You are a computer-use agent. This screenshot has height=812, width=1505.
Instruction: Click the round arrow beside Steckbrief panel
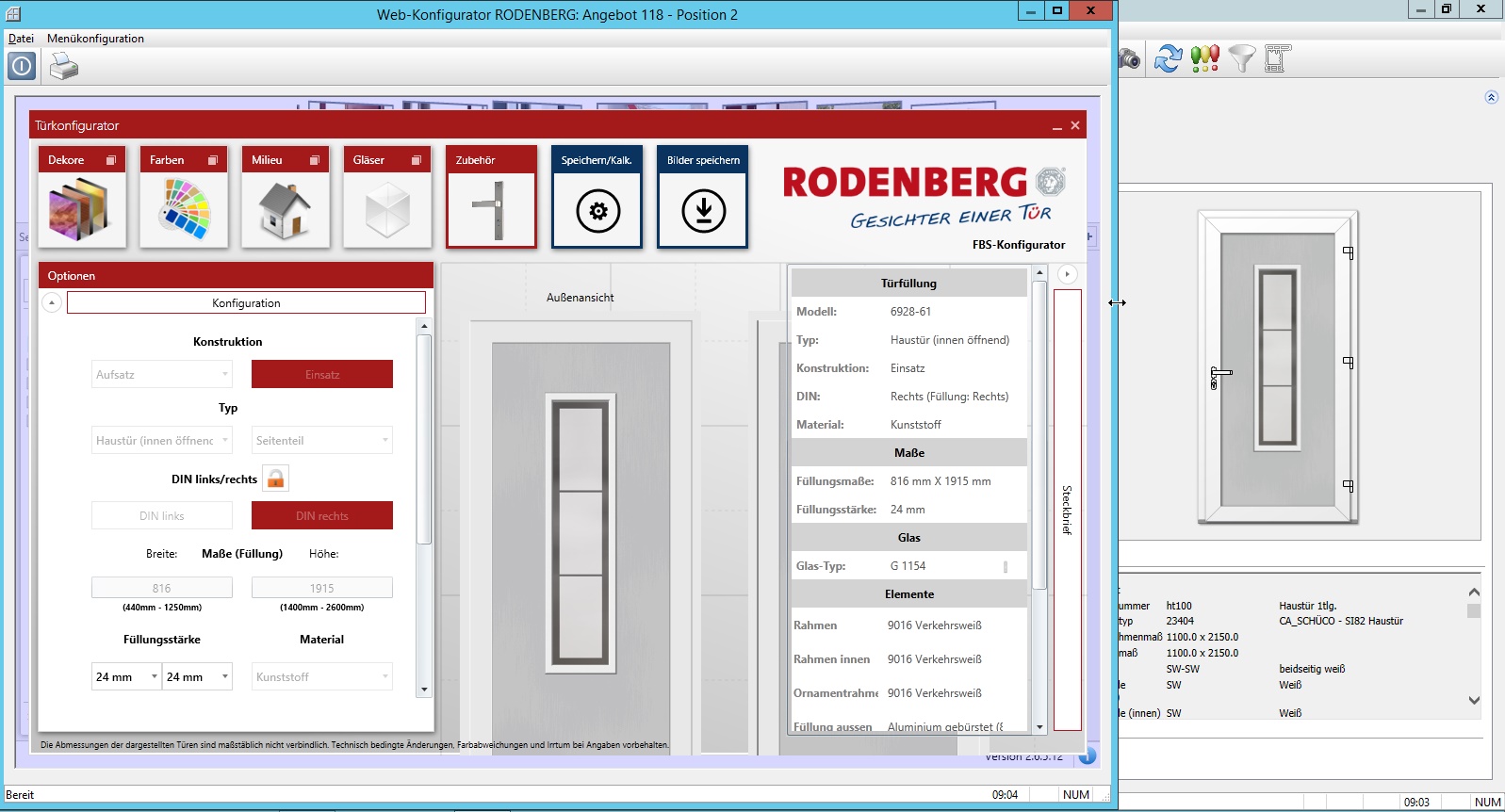[1067, 274]
